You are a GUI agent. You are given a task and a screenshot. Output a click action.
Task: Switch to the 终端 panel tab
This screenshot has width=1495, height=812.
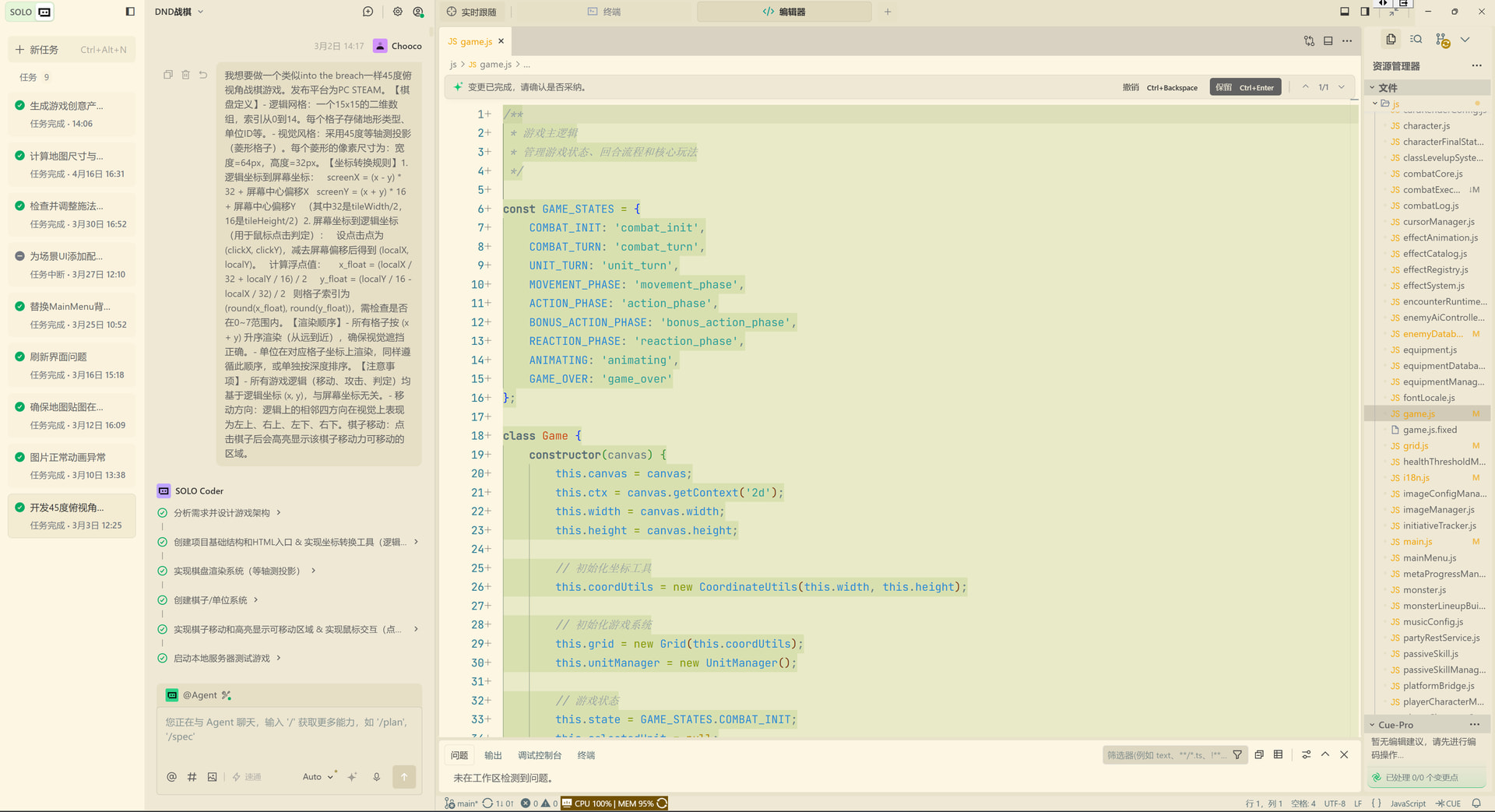(x=586, y=755)
